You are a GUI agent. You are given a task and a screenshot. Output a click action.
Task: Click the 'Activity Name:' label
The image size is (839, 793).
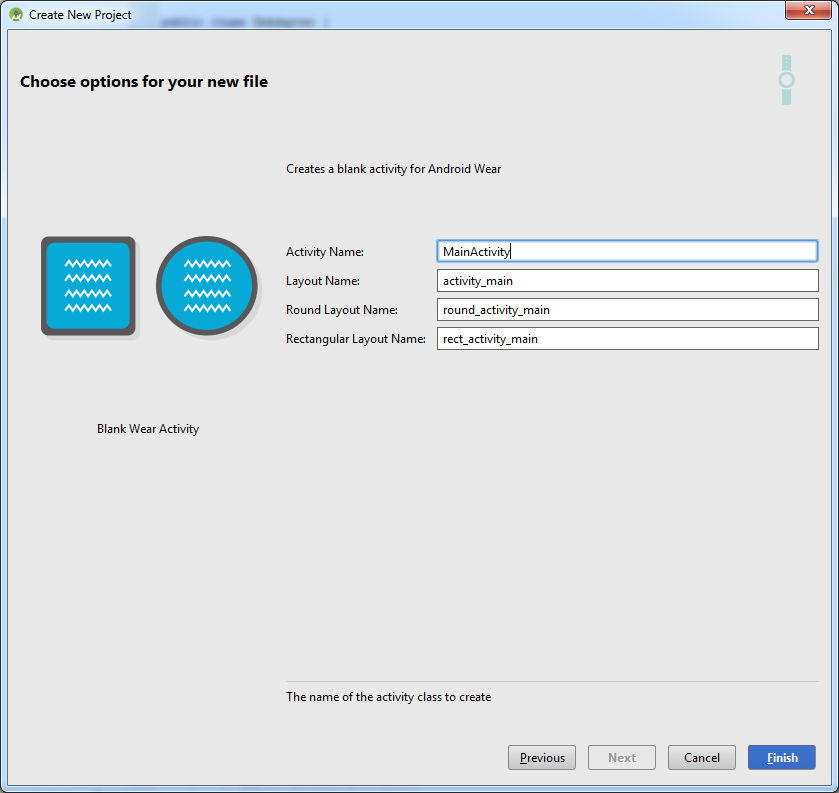(x=325, y=251)
